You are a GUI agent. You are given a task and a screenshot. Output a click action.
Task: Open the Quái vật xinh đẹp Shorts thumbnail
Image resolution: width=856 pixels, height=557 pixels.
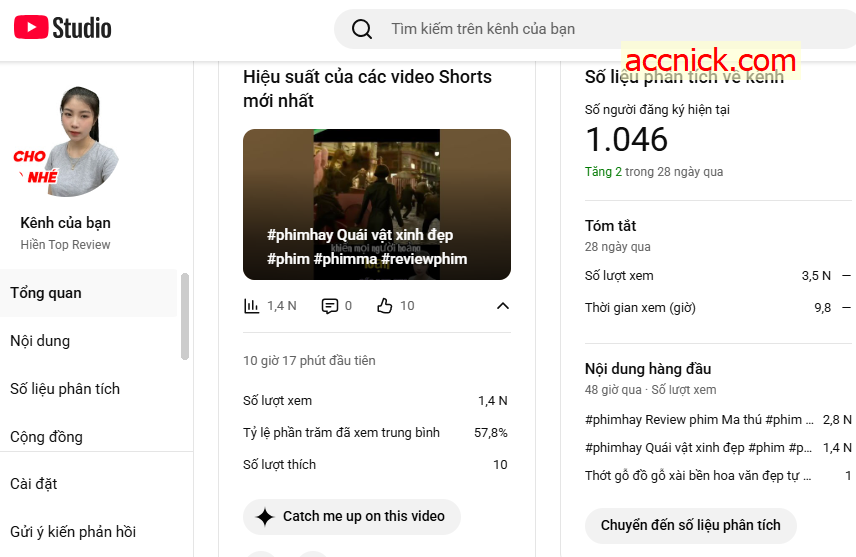[x=377, y=204]
